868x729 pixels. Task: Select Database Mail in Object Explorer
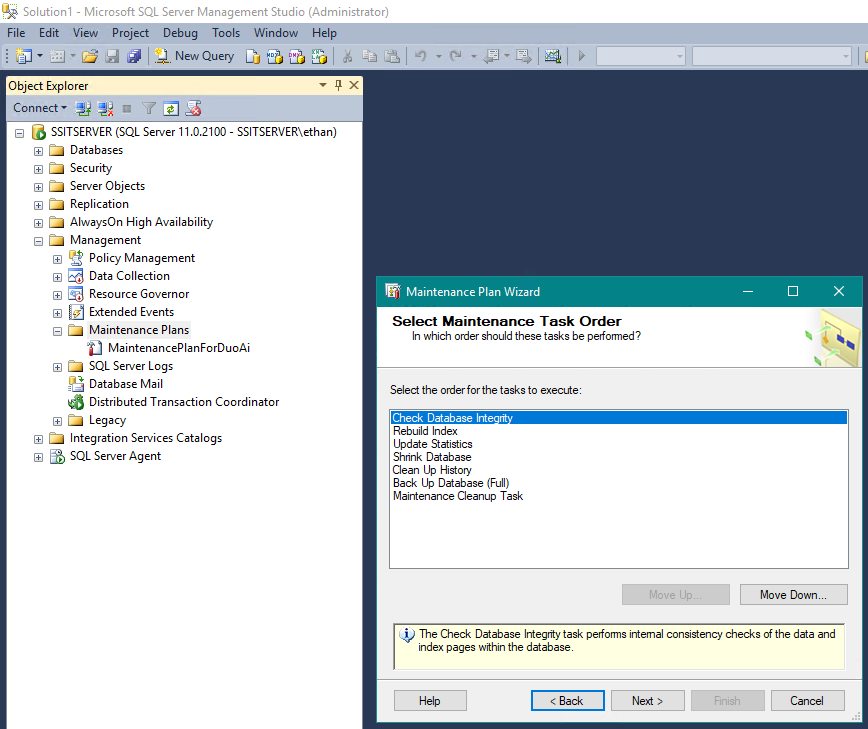[x=126, y=384]
